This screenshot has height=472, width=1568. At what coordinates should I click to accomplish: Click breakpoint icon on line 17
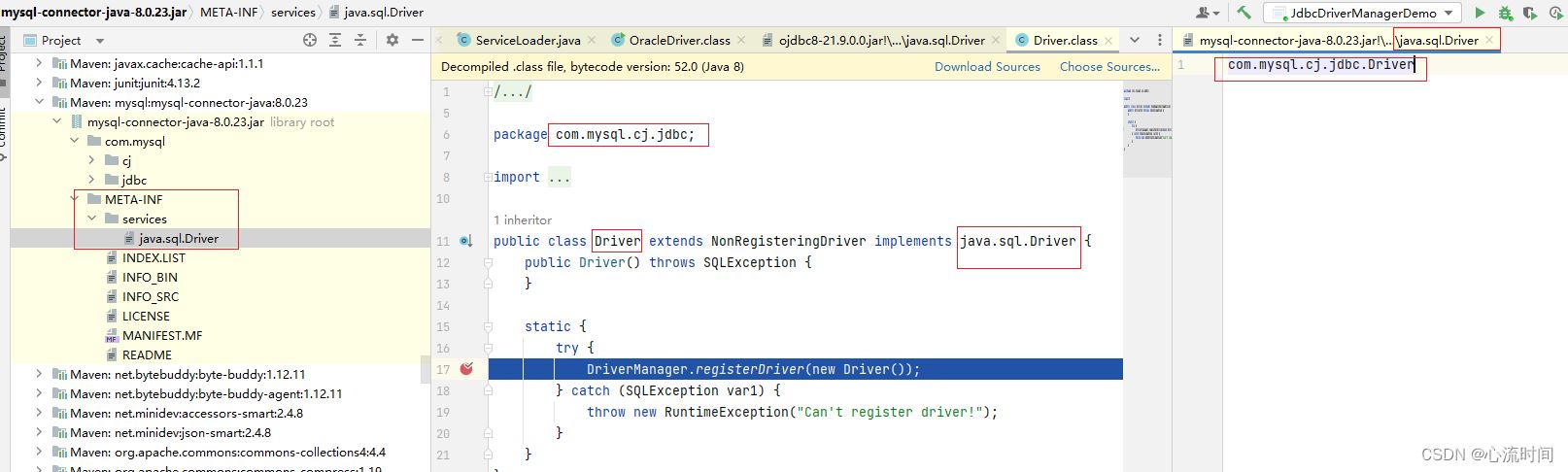coord(466,369)
